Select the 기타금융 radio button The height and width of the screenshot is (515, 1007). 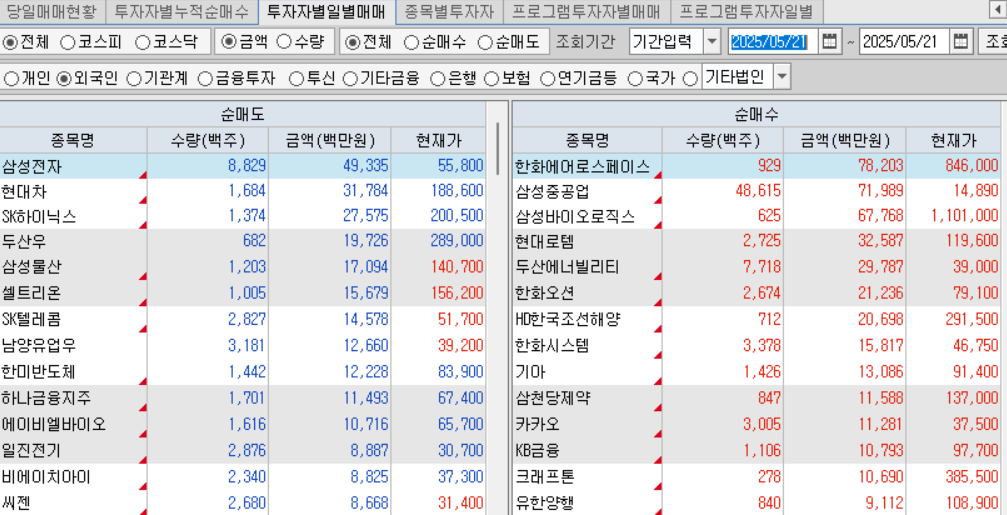pos(349,78)
